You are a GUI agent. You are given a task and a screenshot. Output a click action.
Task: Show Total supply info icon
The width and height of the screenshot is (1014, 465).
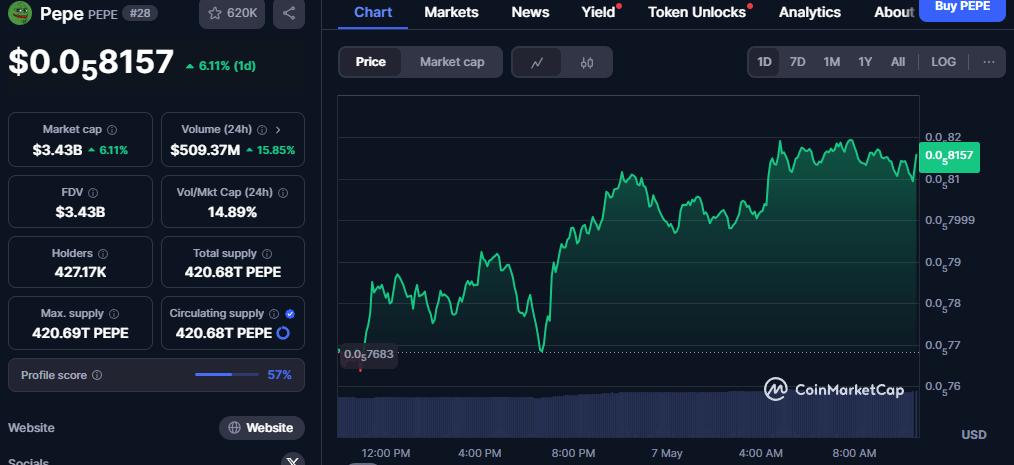click(x=267, y=254)
